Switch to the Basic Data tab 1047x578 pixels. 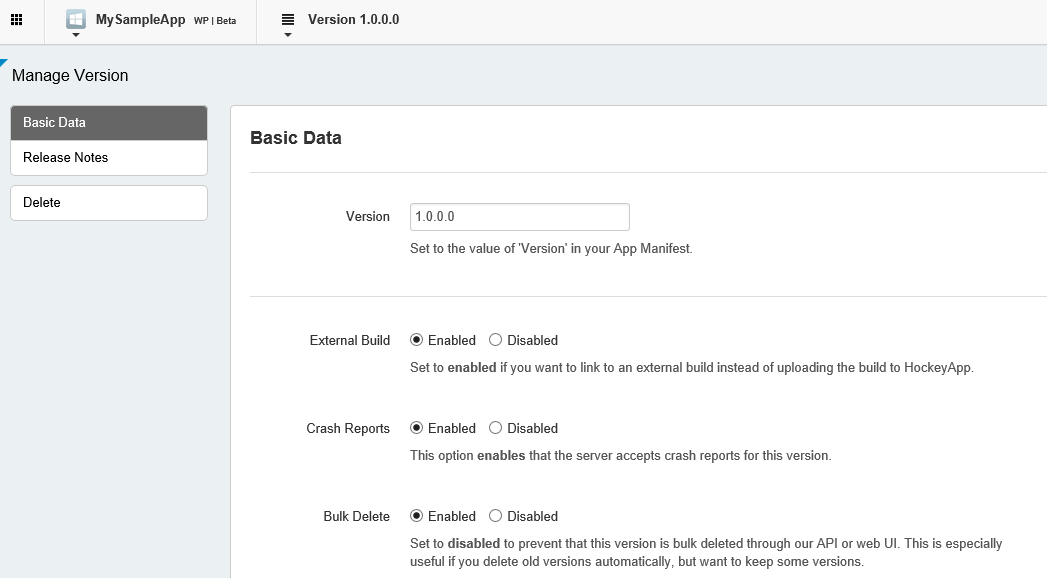click(x=109, y=123)
